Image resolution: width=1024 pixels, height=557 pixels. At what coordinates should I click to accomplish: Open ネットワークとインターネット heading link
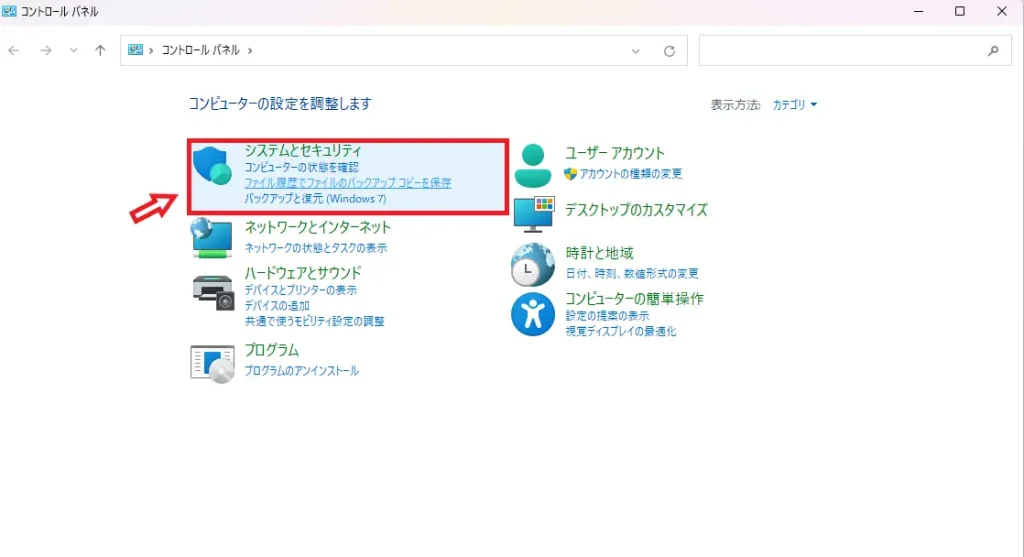pos(317,227)
